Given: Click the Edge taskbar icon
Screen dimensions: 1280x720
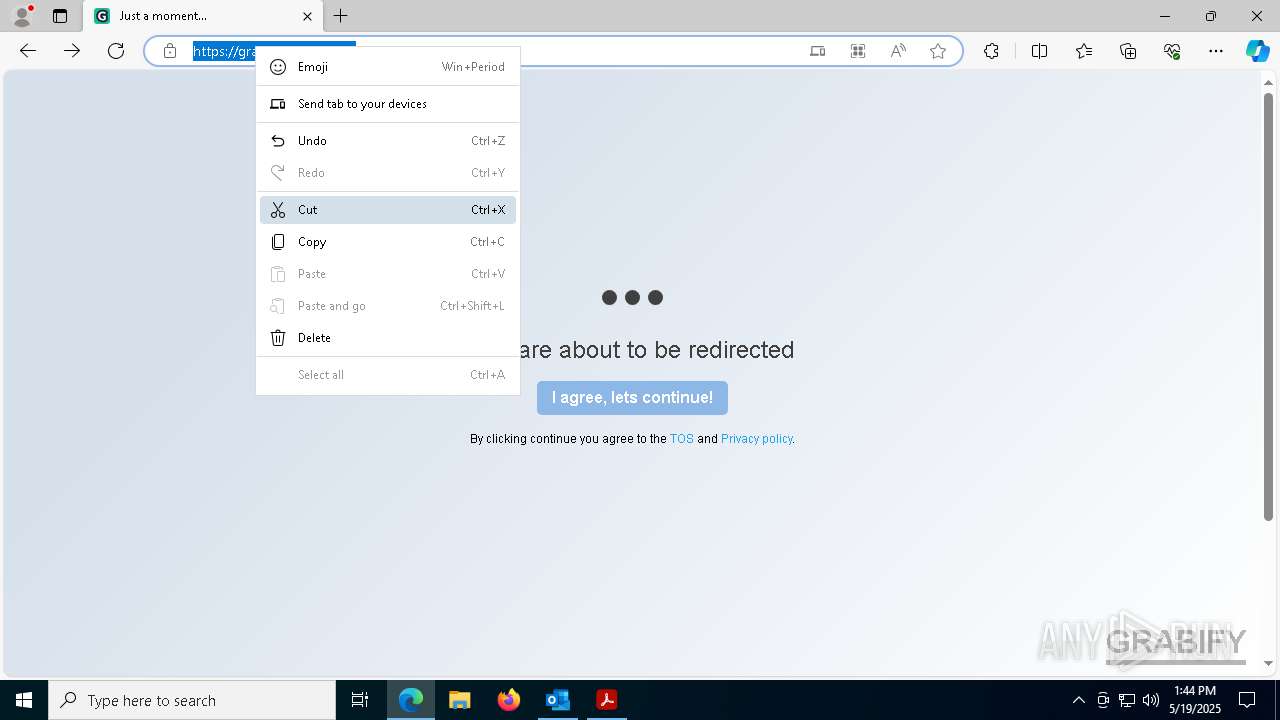Looking at the screenshot, I should (411, 700).
